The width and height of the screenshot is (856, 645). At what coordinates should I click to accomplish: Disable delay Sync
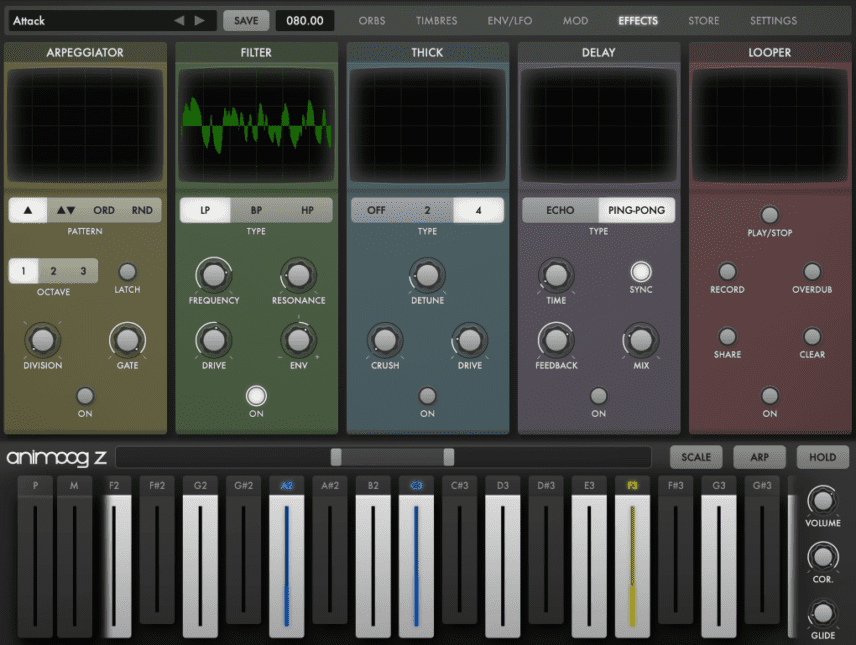[641, 271]
